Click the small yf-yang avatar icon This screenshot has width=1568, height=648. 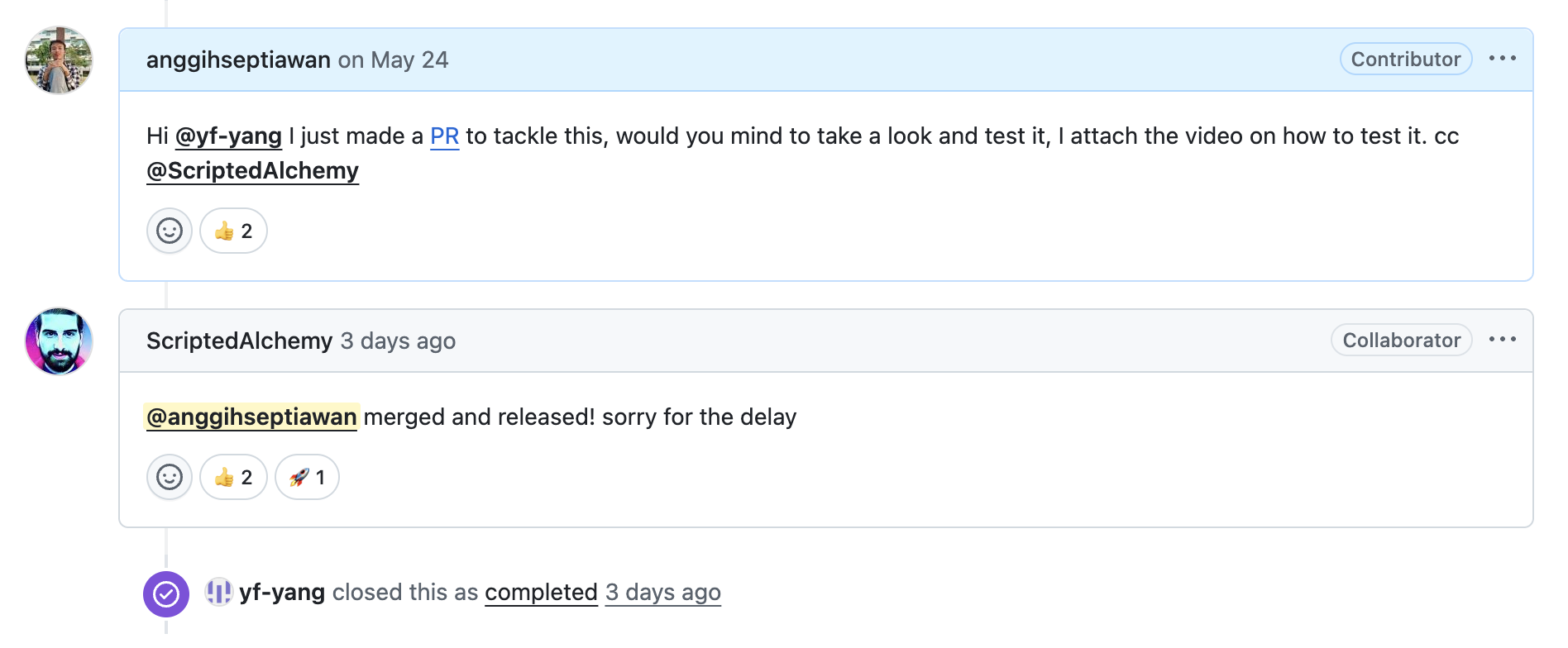click(x=219, y=592)
